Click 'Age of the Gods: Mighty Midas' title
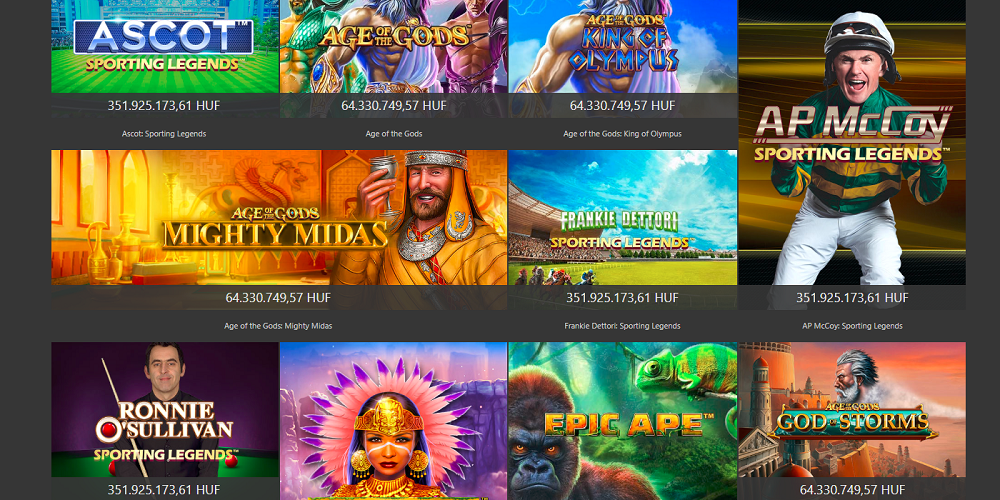 coord(278,326)
